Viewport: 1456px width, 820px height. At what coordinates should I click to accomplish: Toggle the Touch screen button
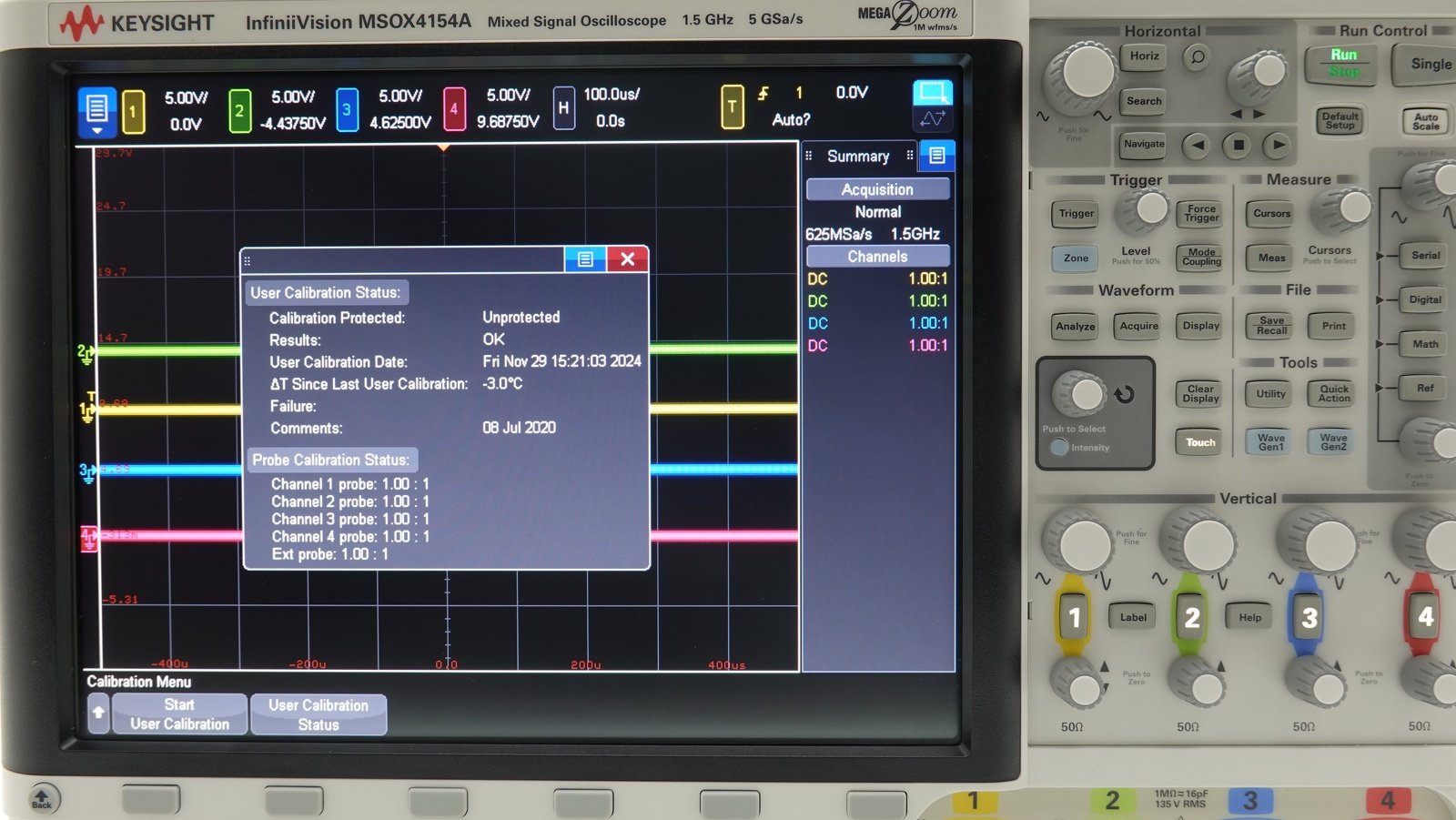click(1200, 442)
